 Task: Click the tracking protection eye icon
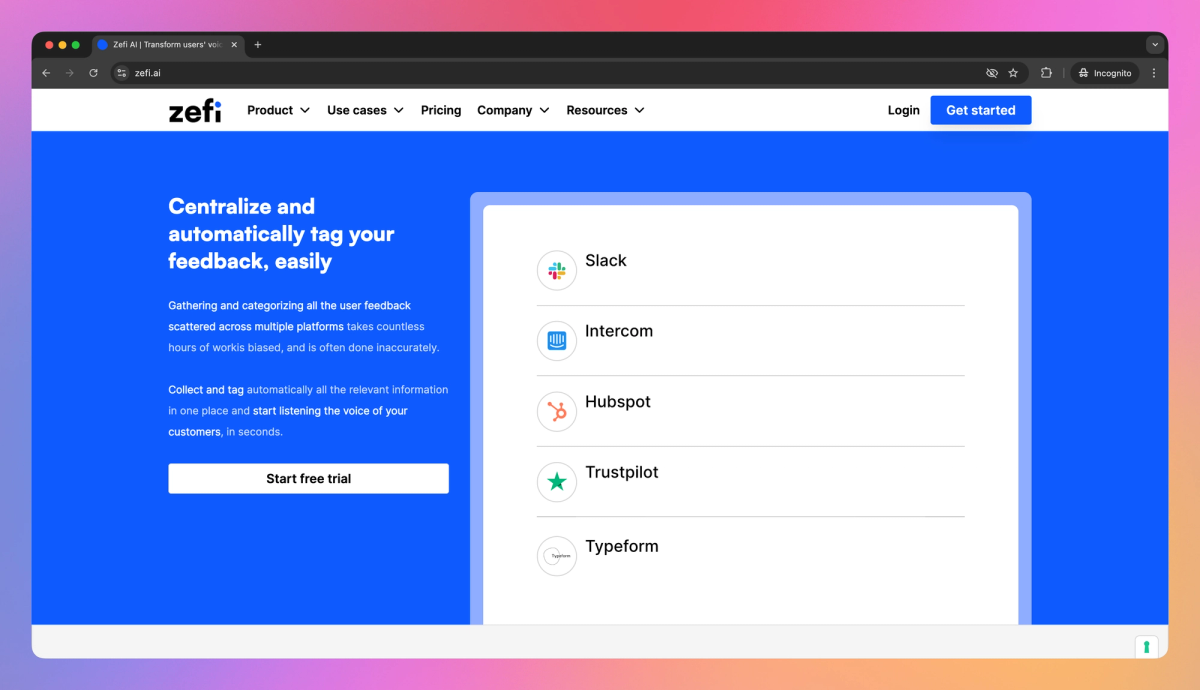(992, 73)
